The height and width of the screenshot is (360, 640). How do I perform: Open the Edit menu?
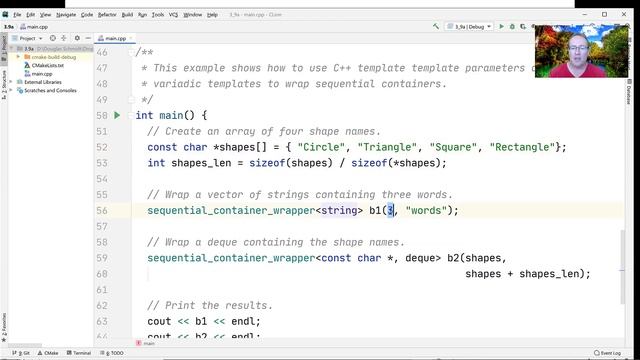[31, 15]
